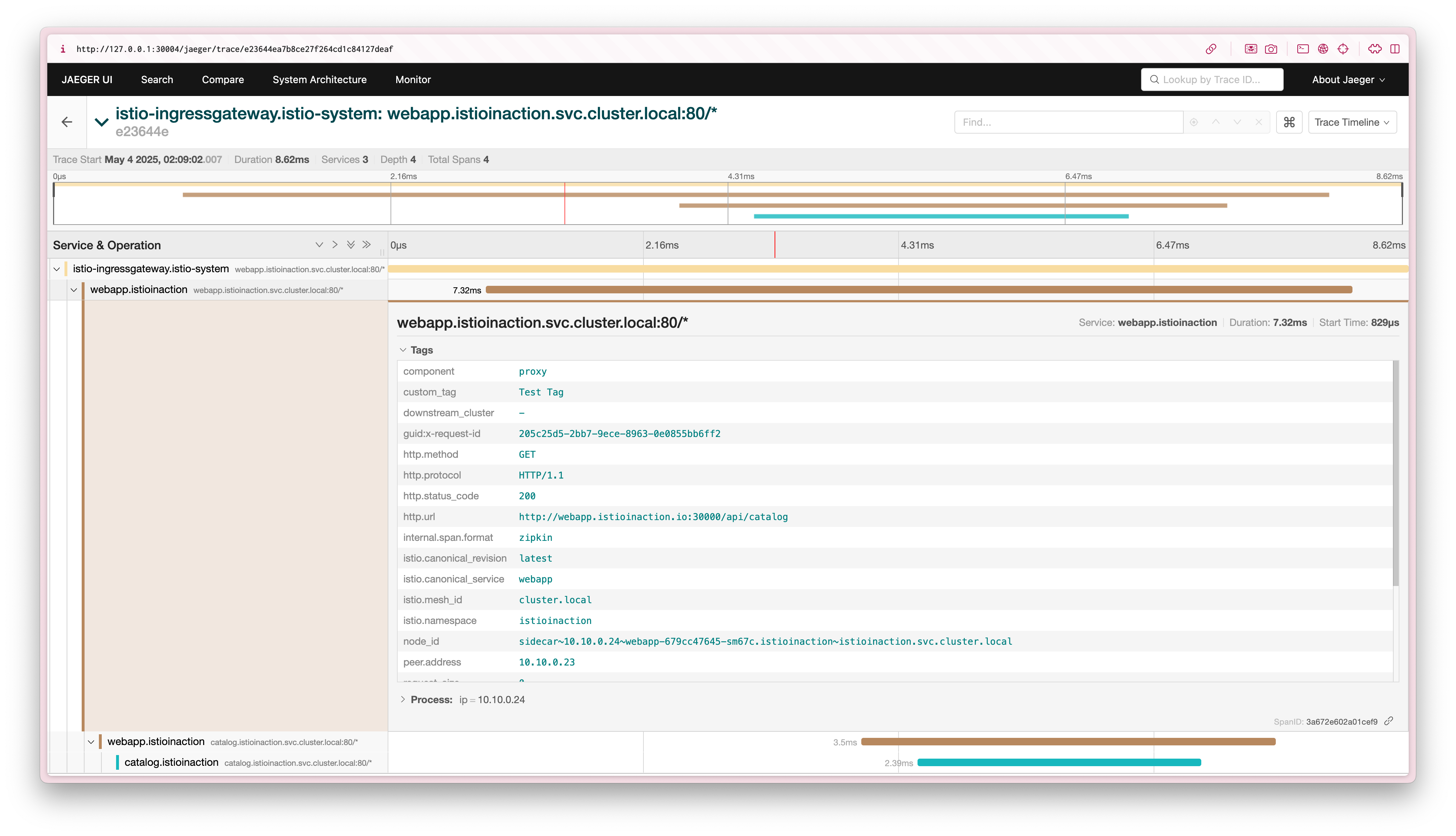Click browser camera screenshot icon

1271,49
